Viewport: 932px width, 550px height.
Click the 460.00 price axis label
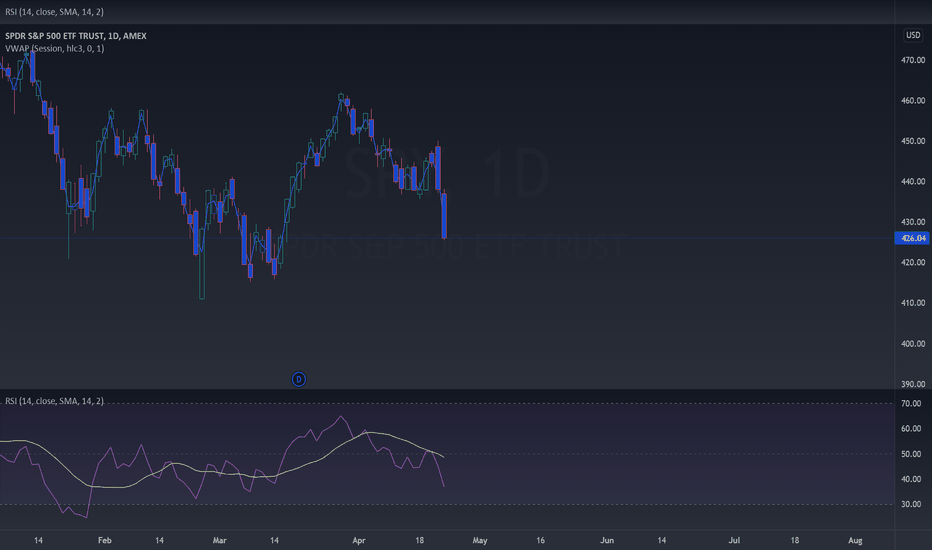[x=913, y=100]
